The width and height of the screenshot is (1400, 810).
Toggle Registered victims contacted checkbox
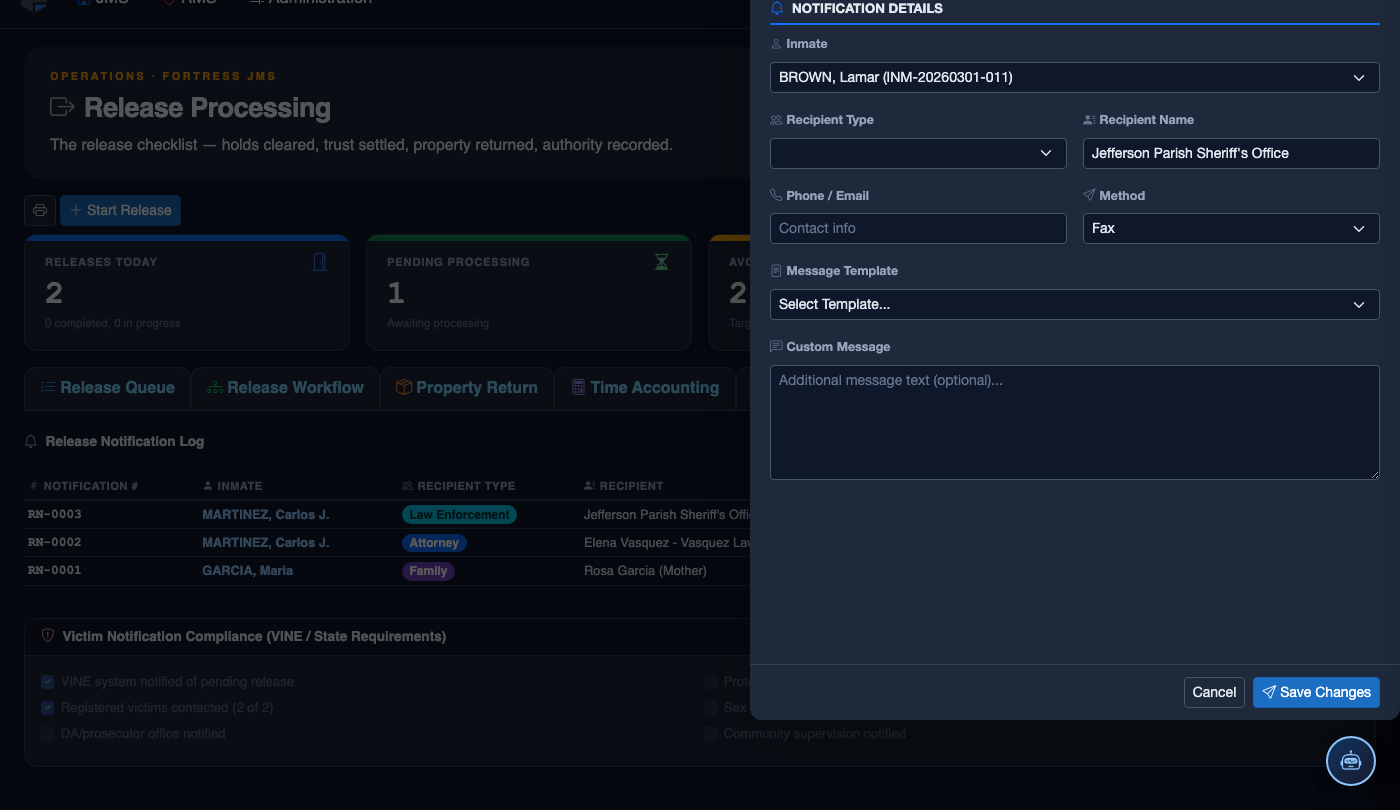48,708
